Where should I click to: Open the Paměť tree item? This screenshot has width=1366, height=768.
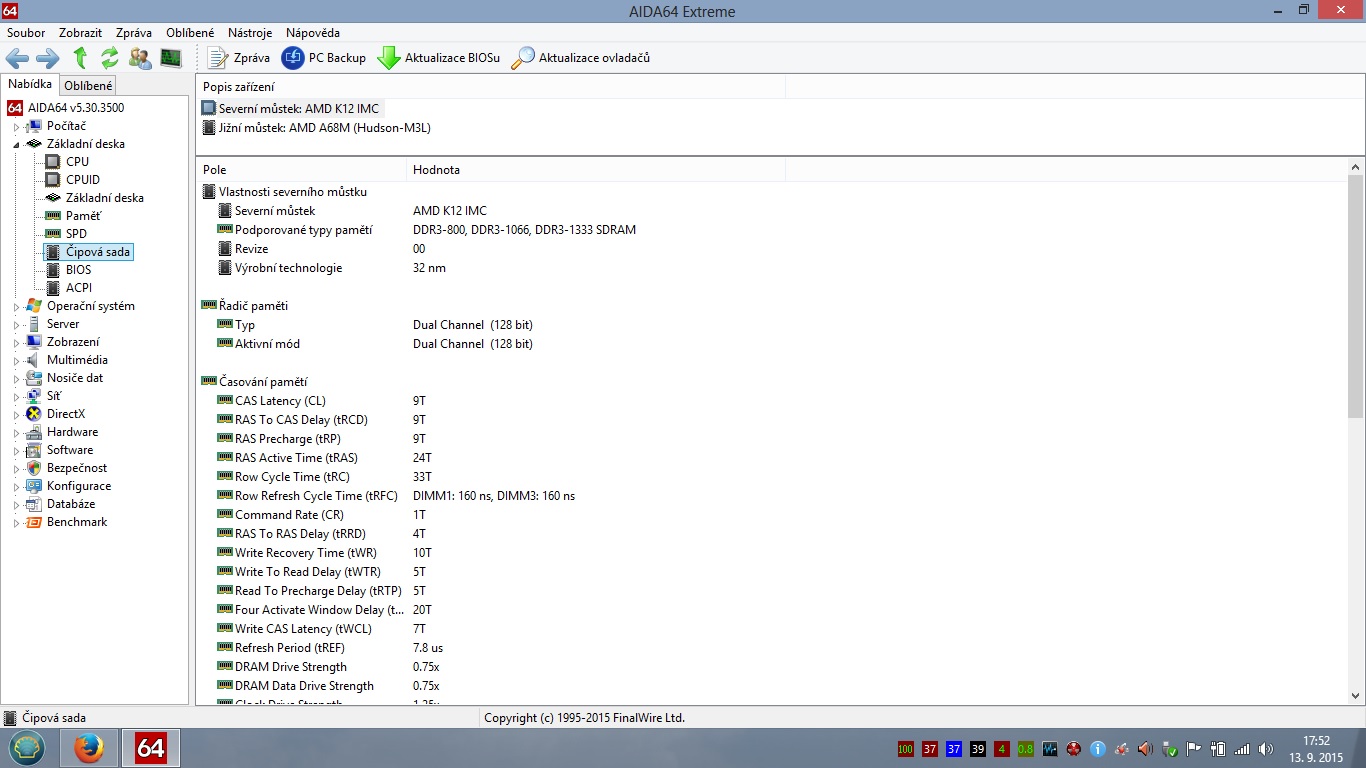tap(83, 216)
